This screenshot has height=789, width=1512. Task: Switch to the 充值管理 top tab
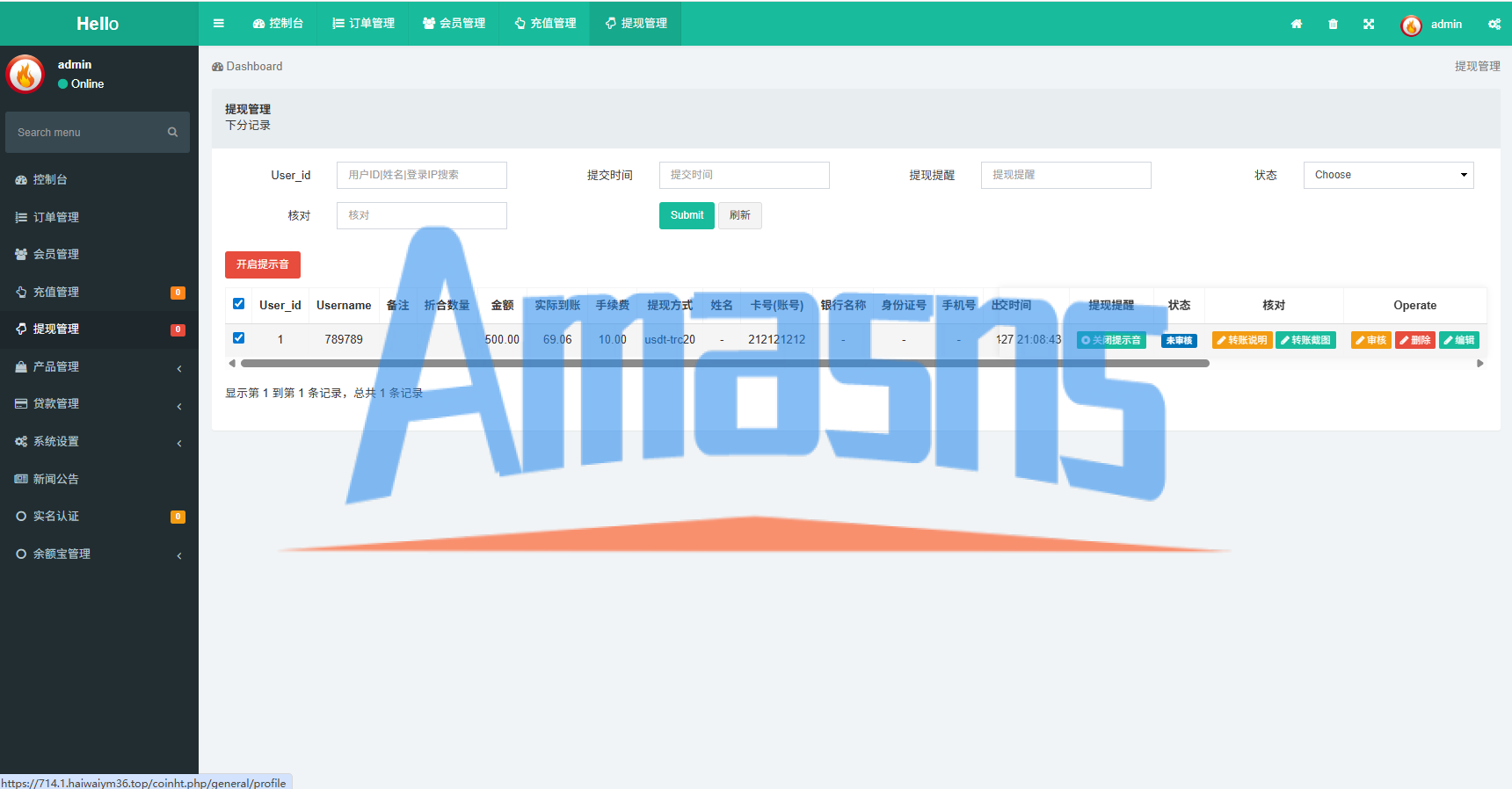pos(545,24)
